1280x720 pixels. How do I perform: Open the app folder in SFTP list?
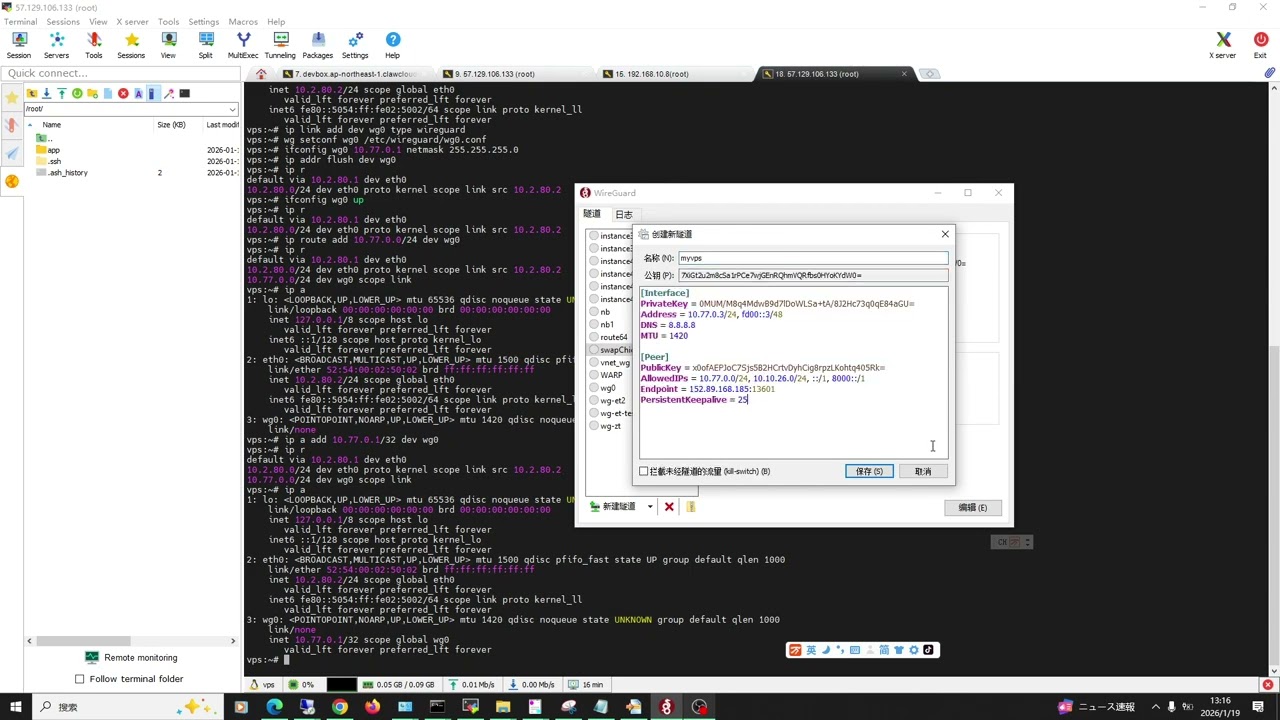48,150
